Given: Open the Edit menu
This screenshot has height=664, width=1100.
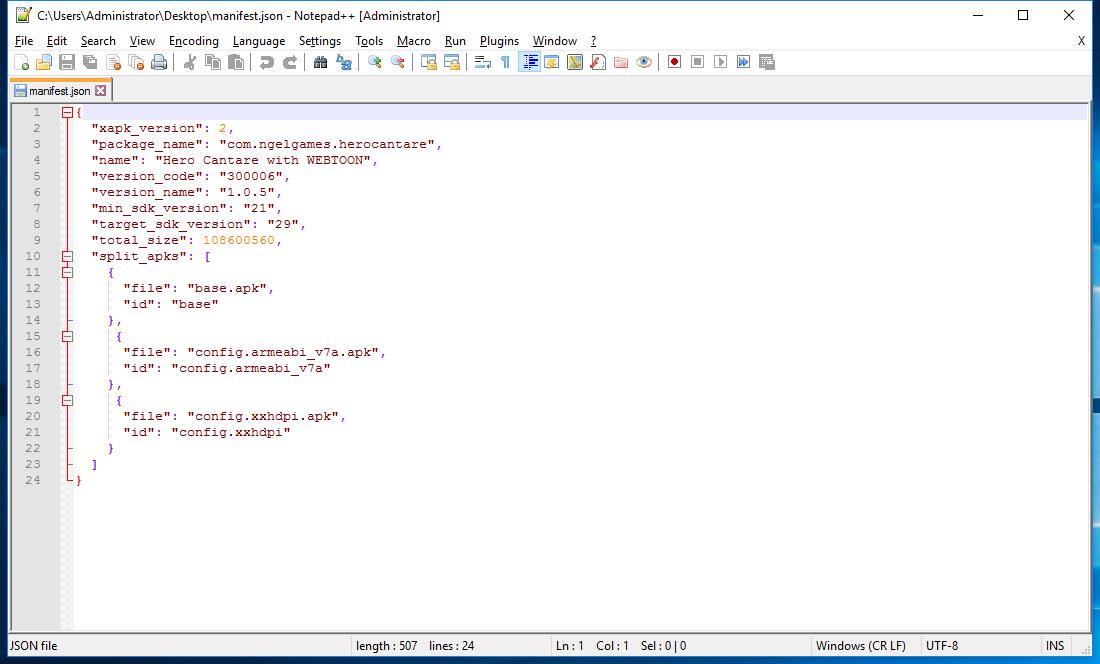Looking at the screenshot, I should [x=57, y=41].
